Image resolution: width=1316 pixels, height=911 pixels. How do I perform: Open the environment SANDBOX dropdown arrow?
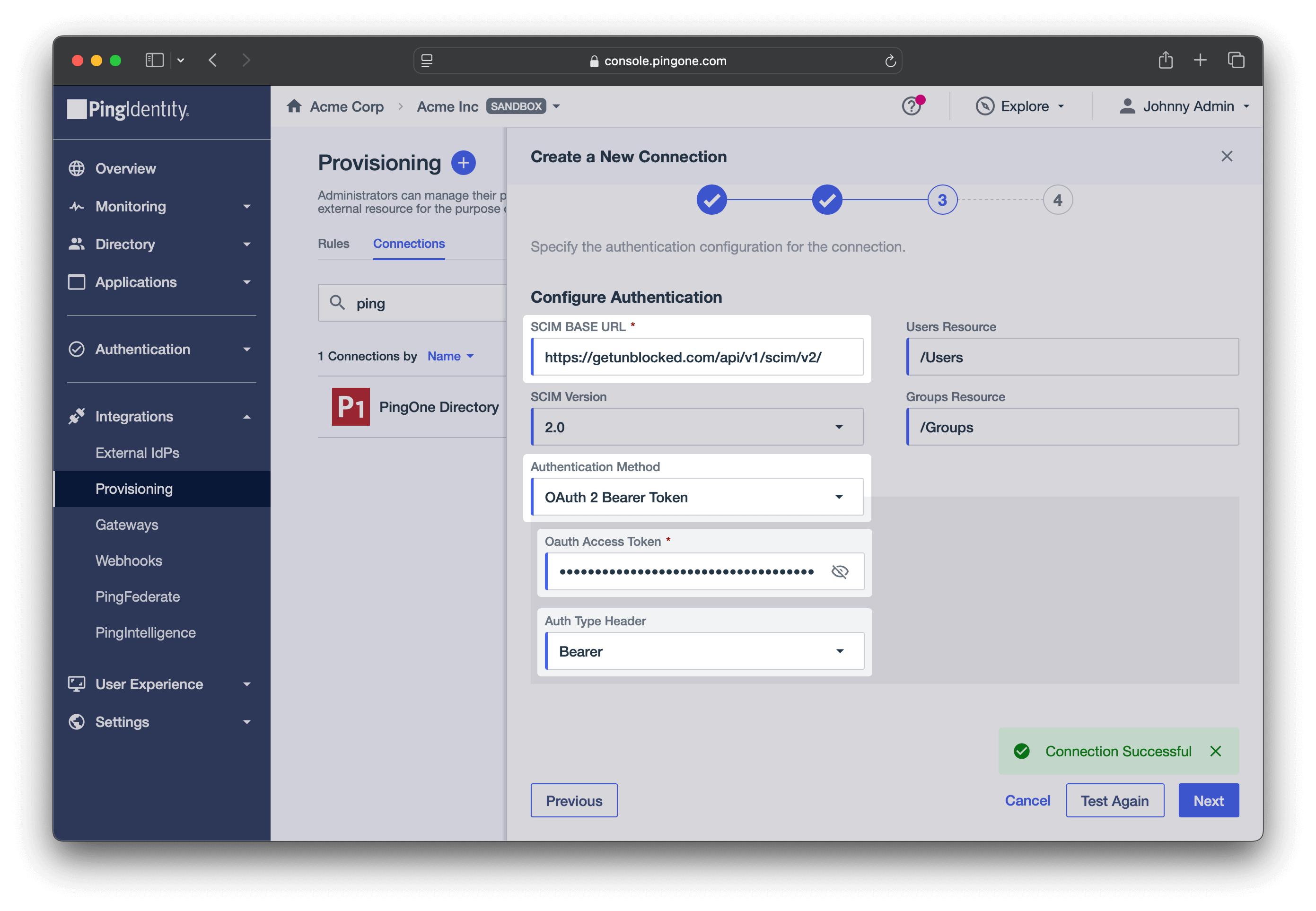(556, 106)
